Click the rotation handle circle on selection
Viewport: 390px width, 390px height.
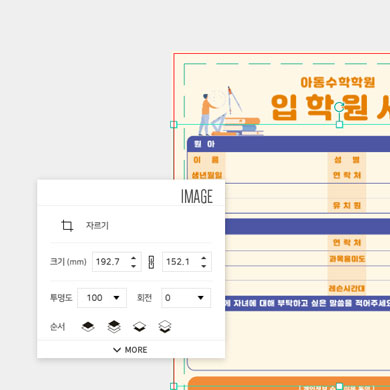point(339,107)
